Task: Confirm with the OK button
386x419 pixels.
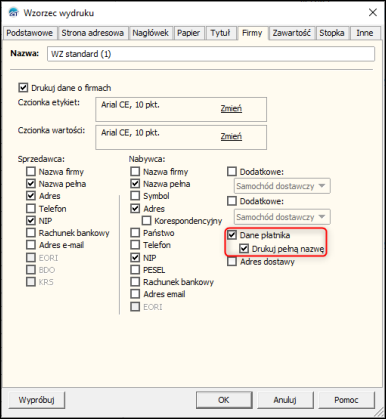Action: [x=223, y=400]
